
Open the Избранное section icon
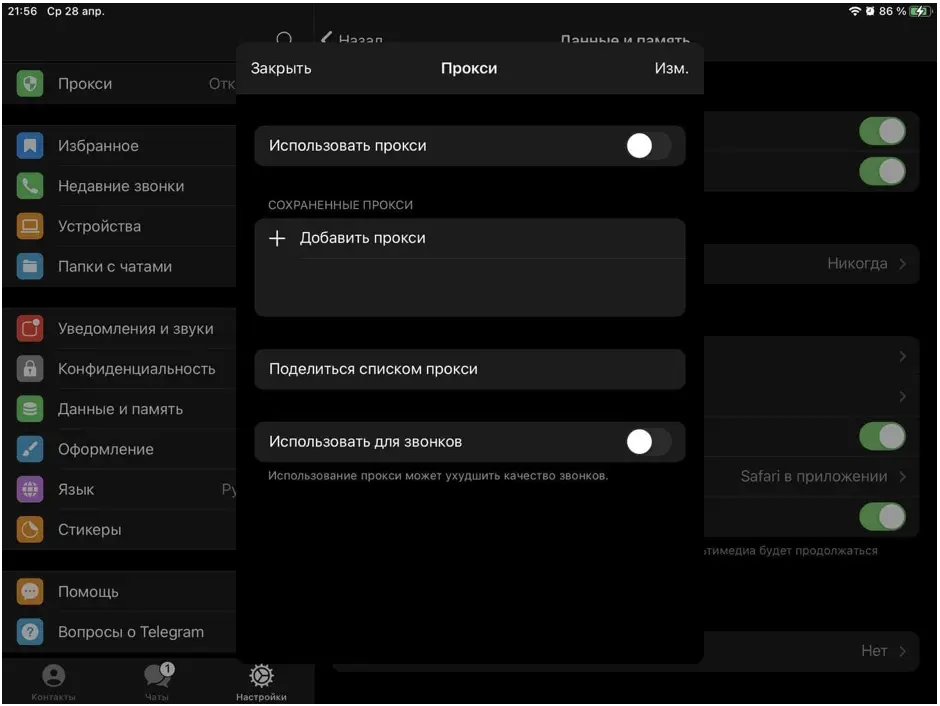coord(28,145)
